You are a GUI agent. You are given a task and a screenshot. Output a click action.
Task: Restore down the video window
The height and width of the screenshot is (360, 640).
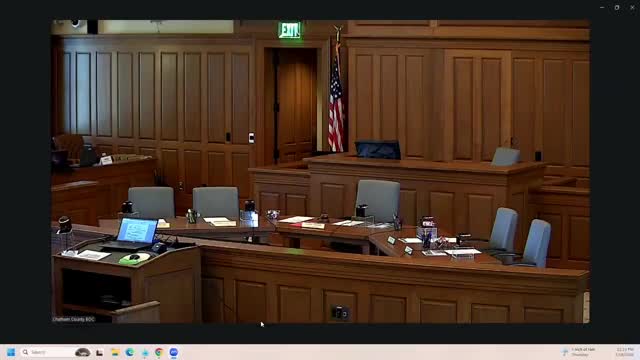(x=617, y=7)
